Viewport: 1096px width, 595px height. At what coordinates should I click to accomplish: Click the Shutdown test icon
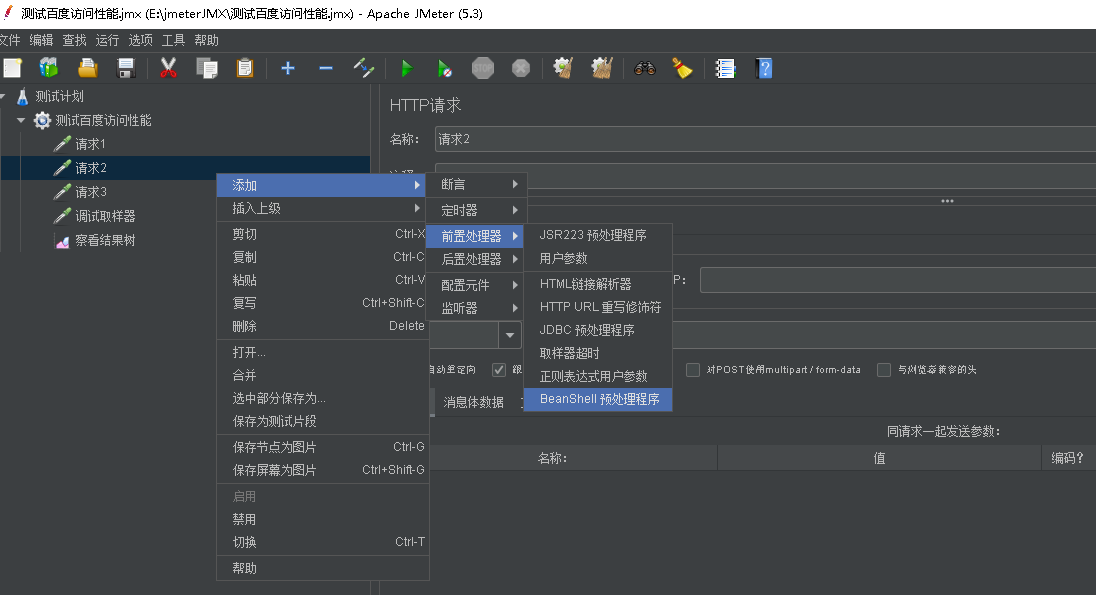pos(521,68)
